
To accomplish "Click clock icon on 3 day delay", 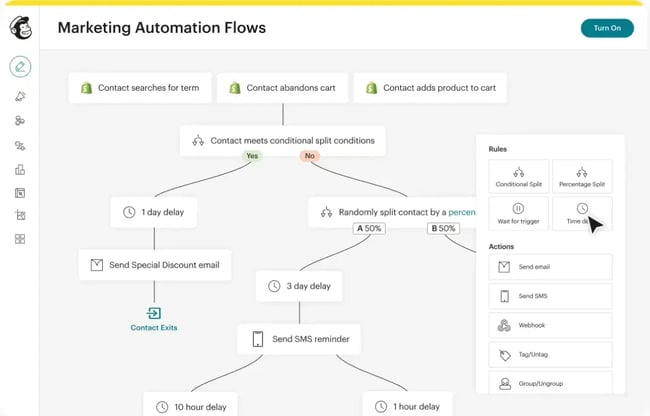I will click(274, 286).
